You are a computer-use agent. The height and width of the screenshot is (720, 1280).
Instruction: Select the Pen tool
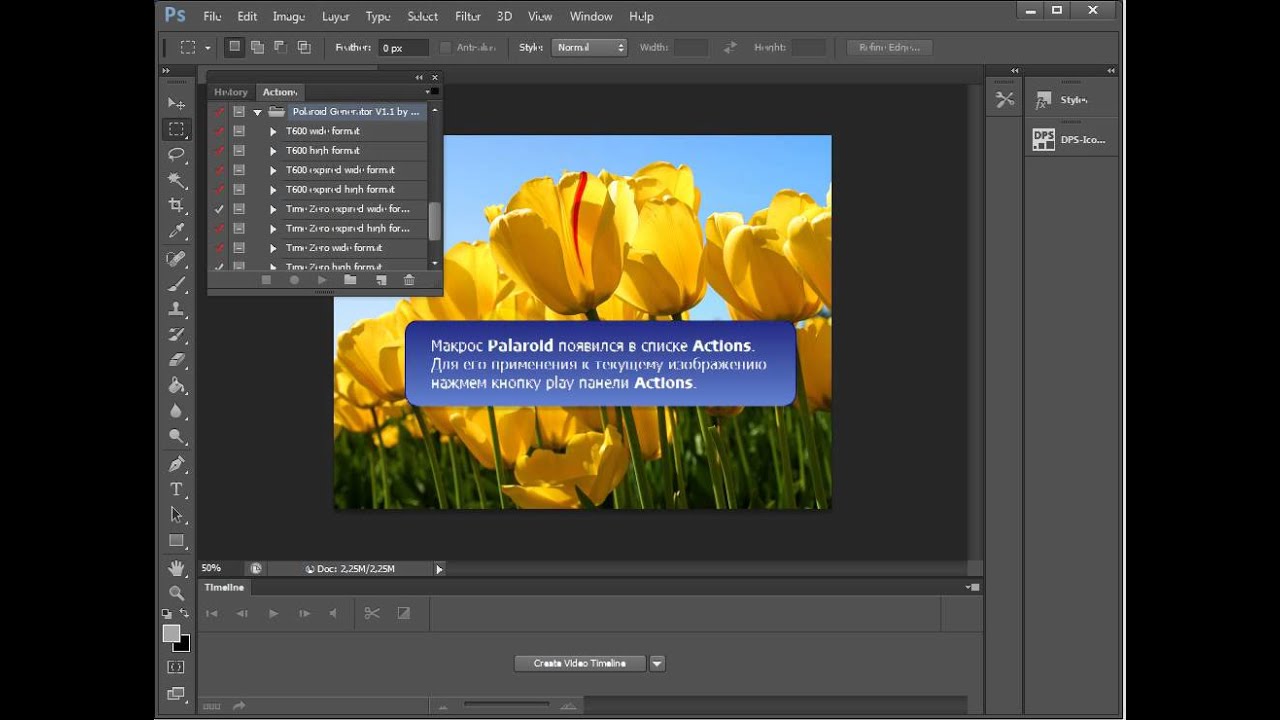[x=177, y=464]
